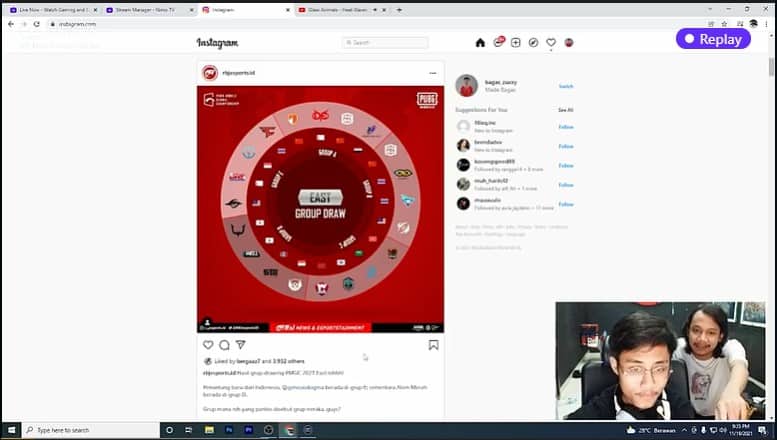Follow the suggested account with woman's avatar
777x440 pixels.
566,146
